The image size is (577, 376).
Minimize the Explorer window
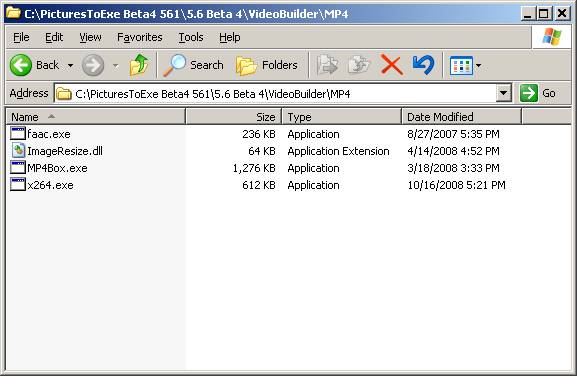(527, 14)
